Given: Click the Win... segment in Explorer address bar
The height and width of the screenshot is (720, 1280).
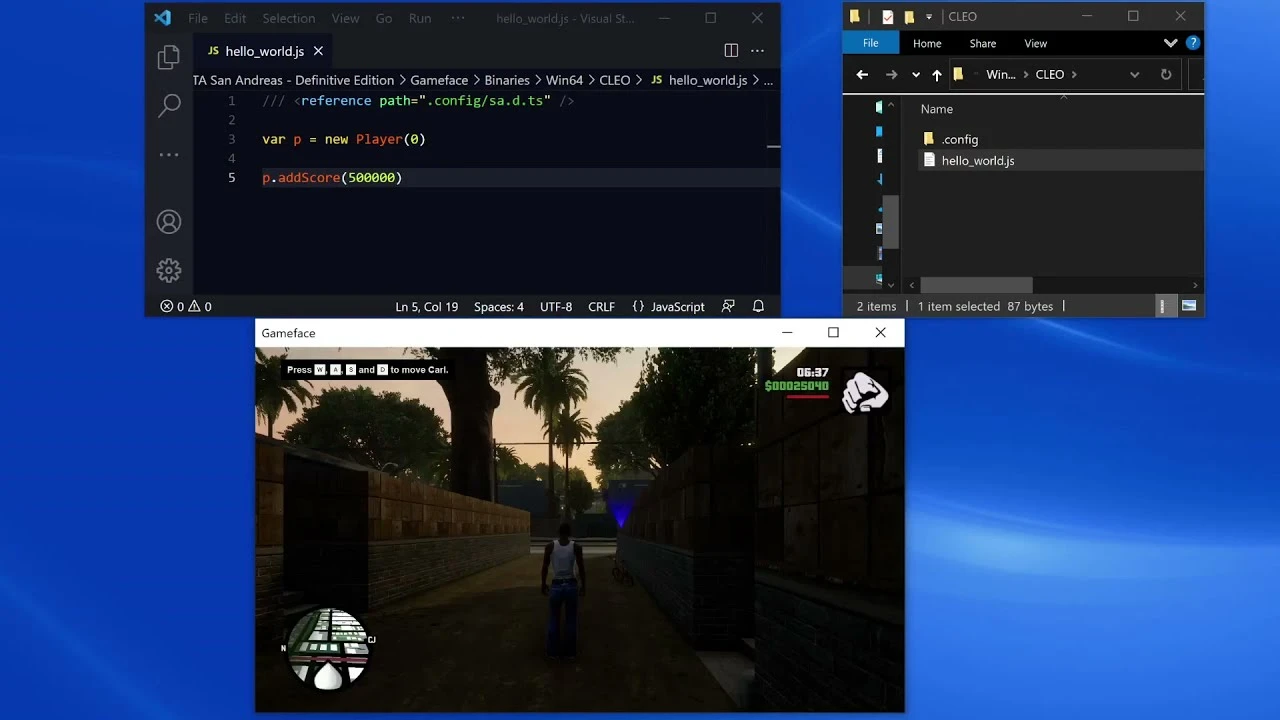Looking at the screenshot, I should coord(1001,75).
